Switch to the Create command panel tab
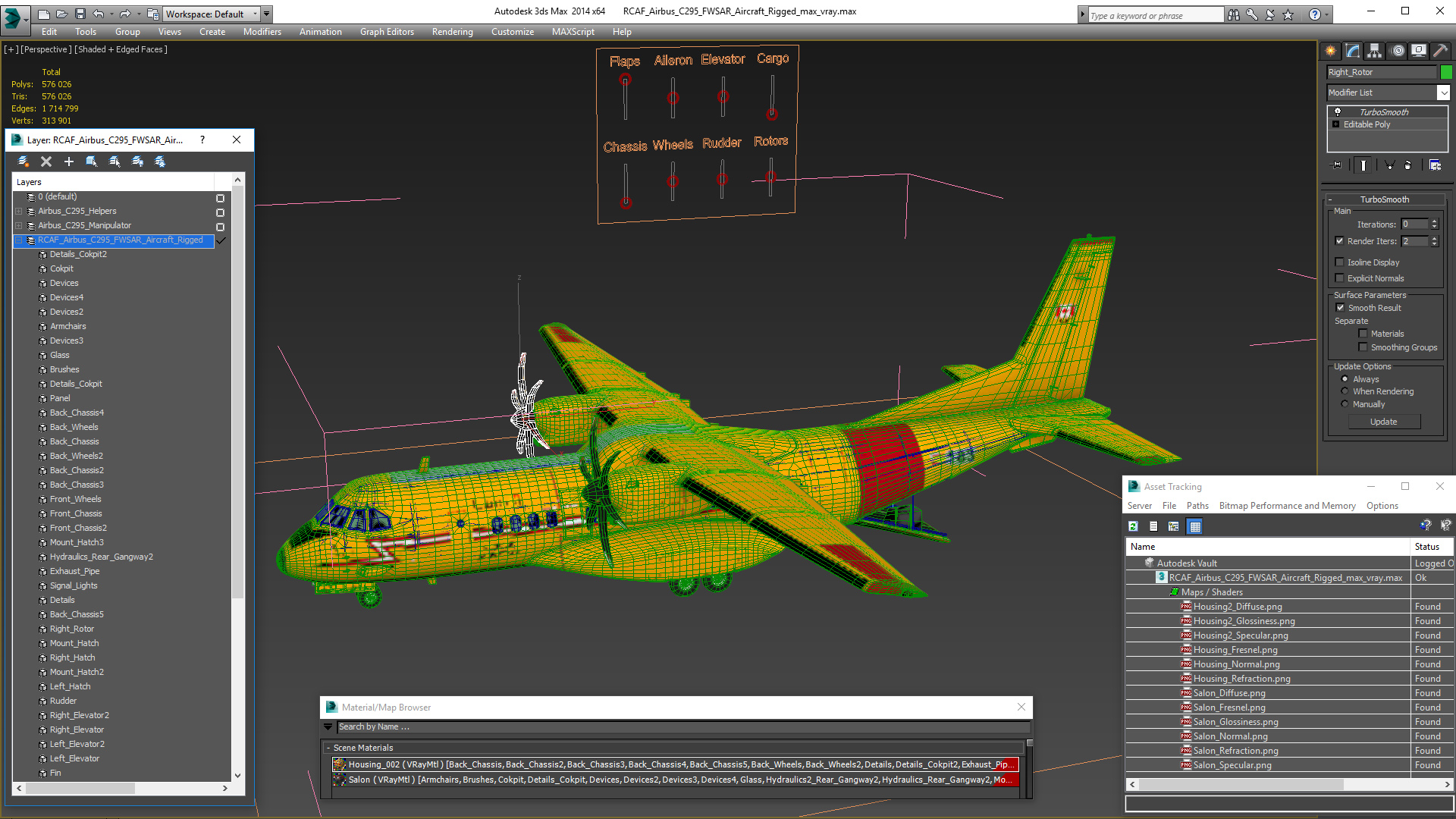1456x819 pixels. (1331, 51)
